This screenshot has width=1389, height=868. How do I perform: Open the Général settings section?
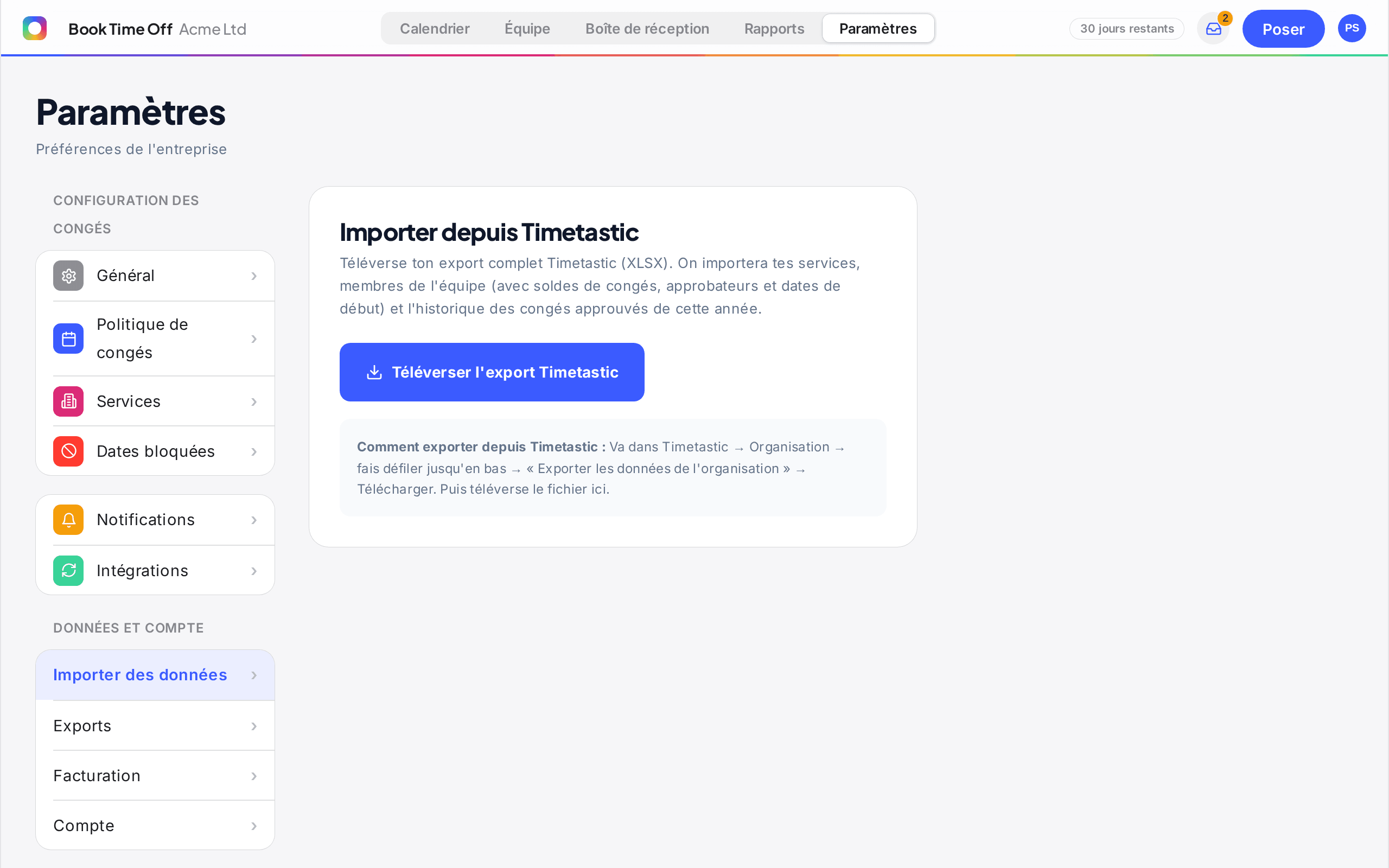pos(155,276)
